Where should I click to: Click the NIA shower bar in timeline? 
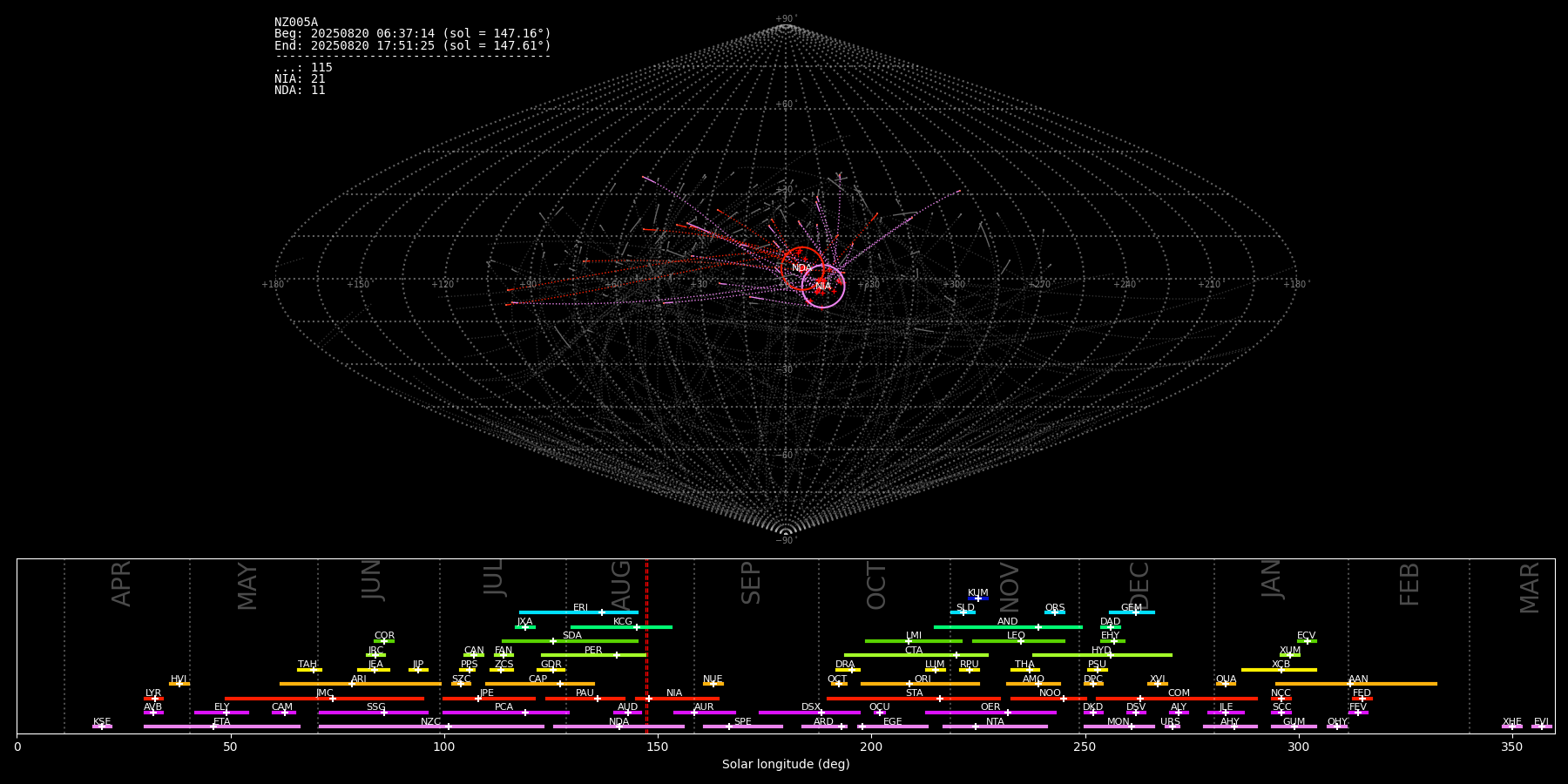pos(677,699)
